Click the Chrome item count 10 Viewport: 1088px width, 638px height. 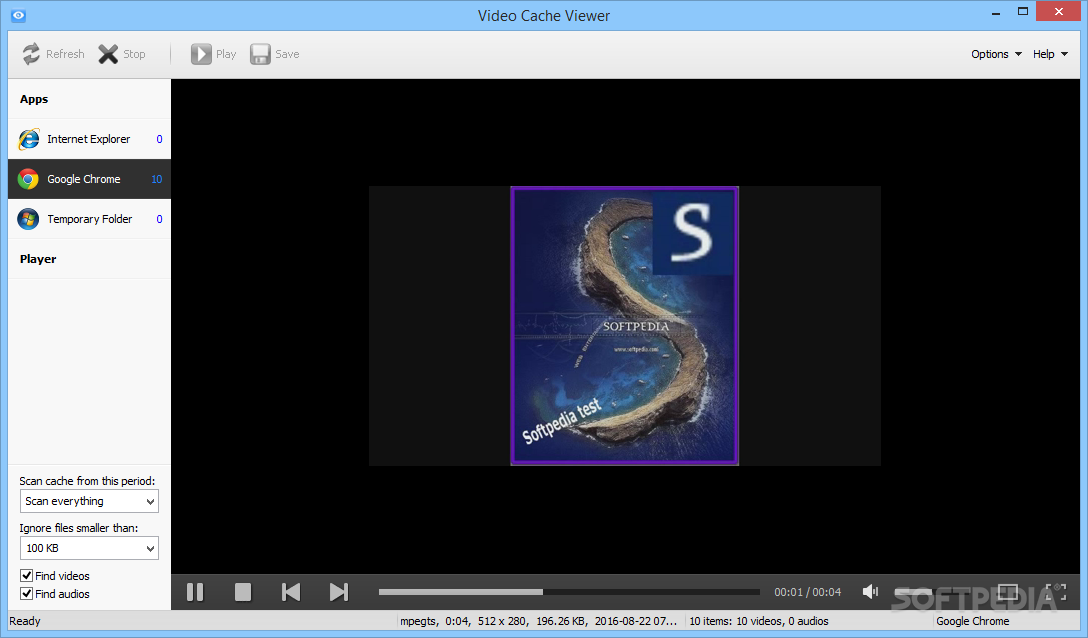tap(157, 179)
